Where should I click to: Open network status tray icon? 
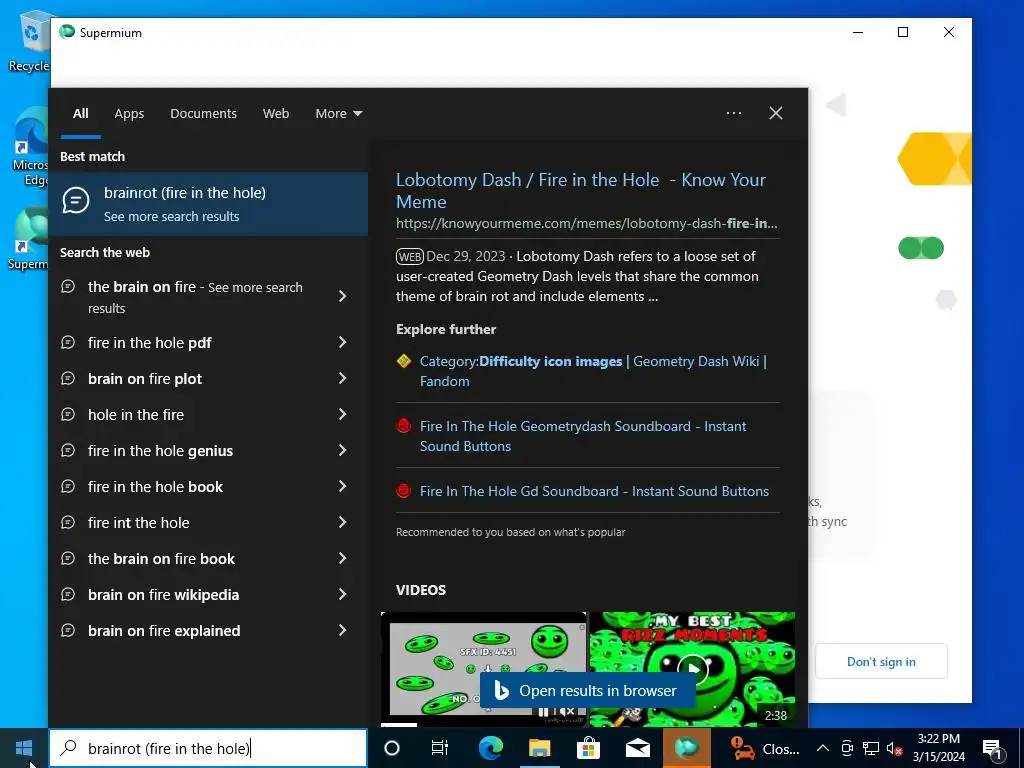tap(871, 748)
